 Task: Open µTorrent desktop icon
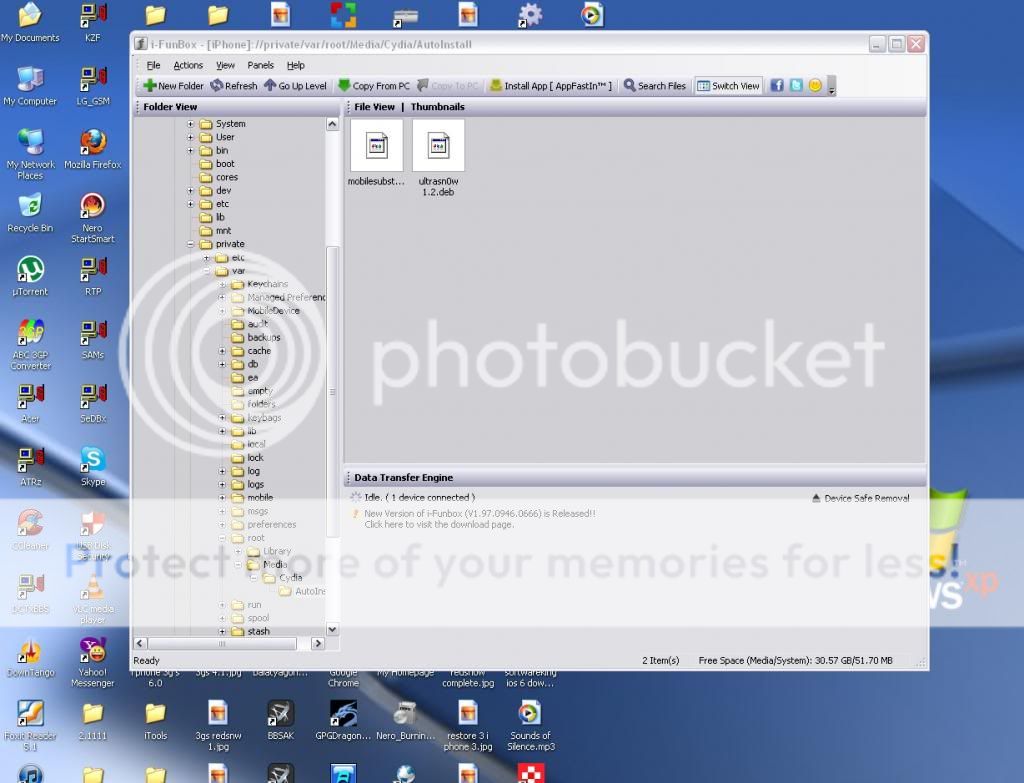[x=30, y=276]
